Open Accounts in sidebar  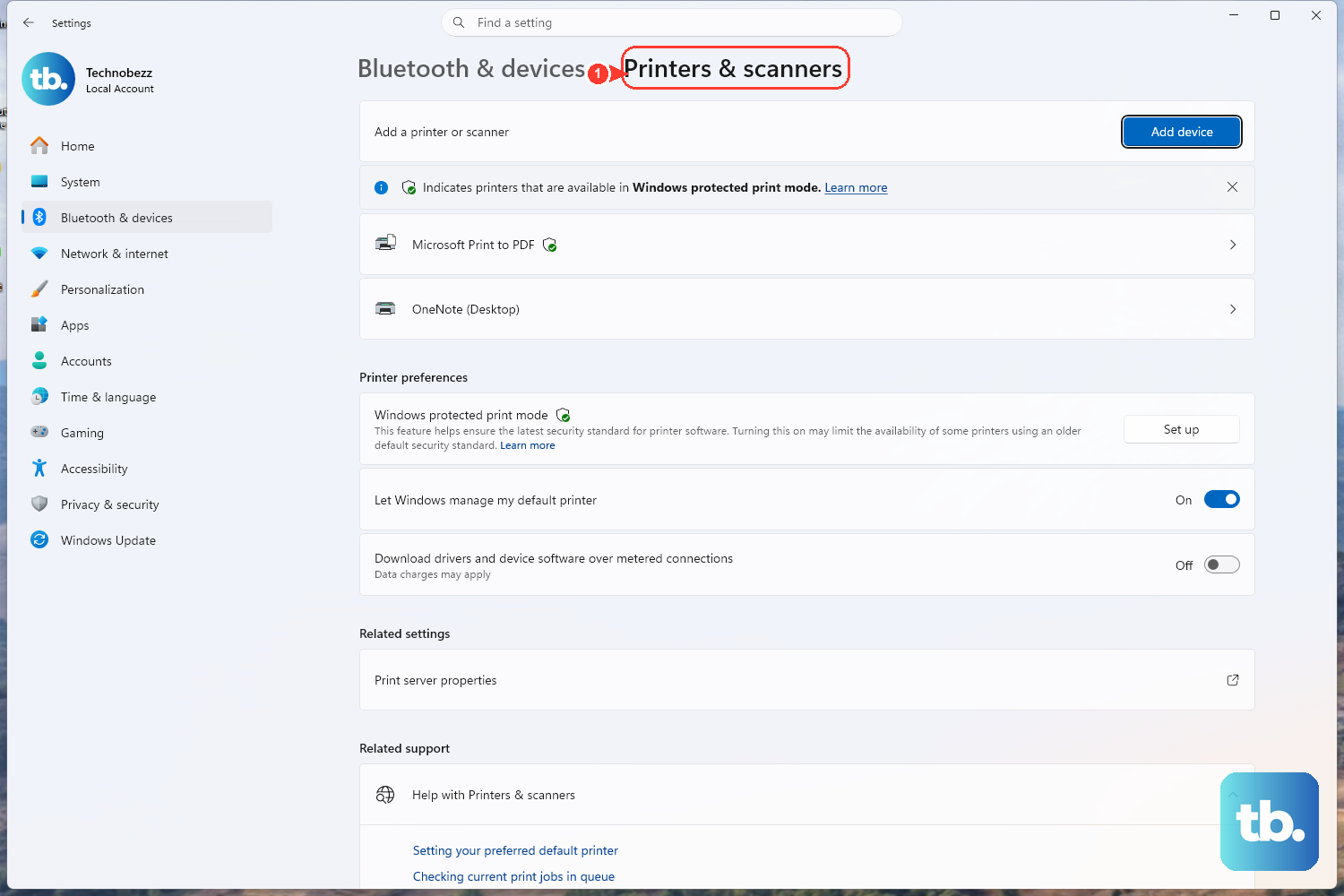pos(147,361)
